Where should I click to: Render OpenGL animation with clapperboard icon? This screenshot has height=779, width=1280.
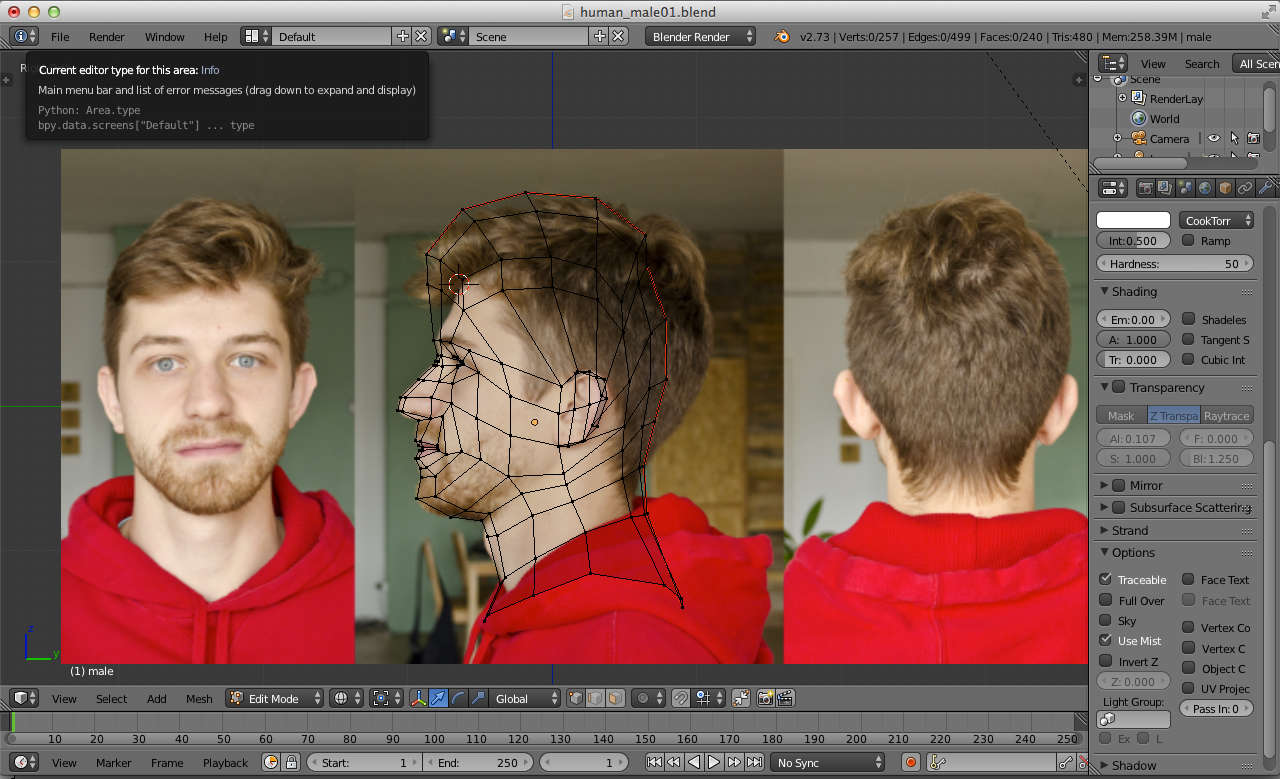[786, 698]
